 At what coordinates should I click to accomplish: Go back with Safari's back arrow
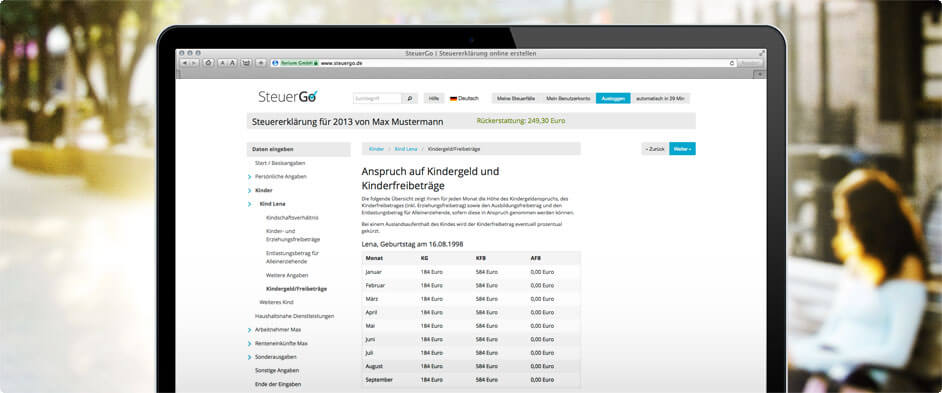pyautogui.click(x=184, y=62)
